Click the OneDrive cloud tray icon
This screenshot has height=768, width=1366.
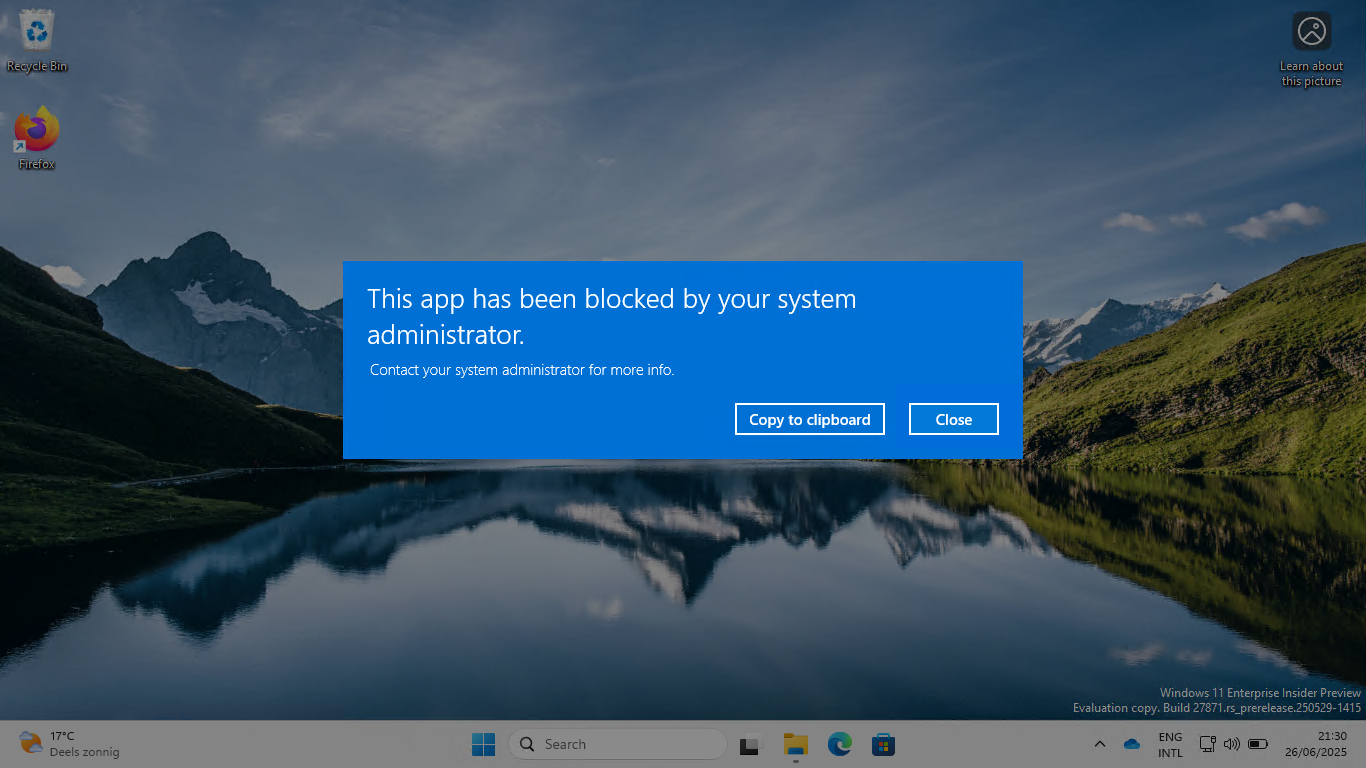pyautogui.click(x=1132, y=744)
